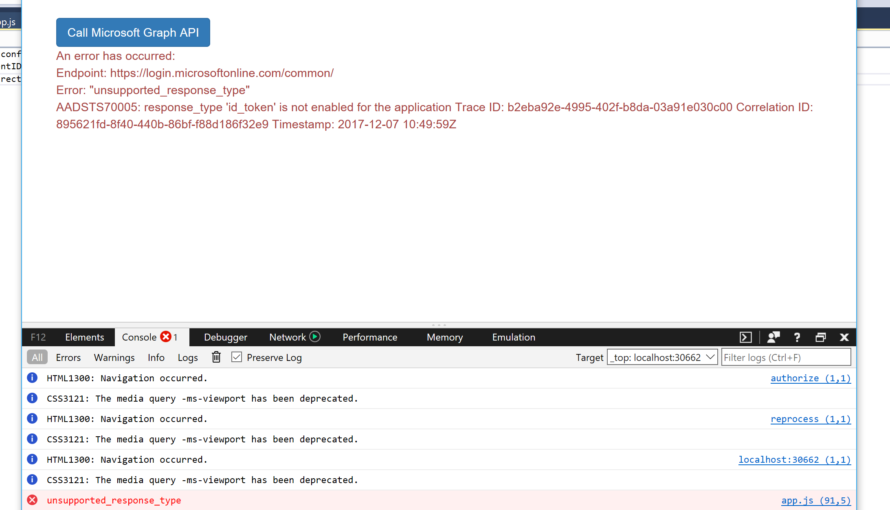Close the developer tools panel
Image resolution: width=890 pixels, height=510 pixels.
click(x=845, y=337)
